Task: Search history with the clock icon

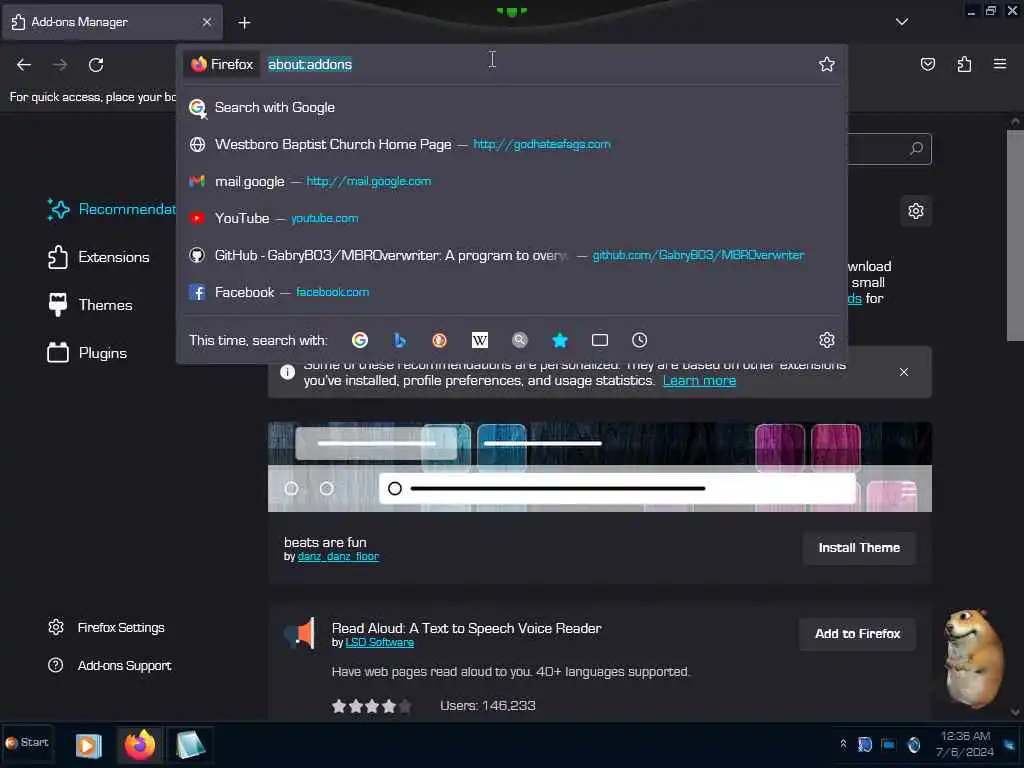Action: [x=639, y=340]
